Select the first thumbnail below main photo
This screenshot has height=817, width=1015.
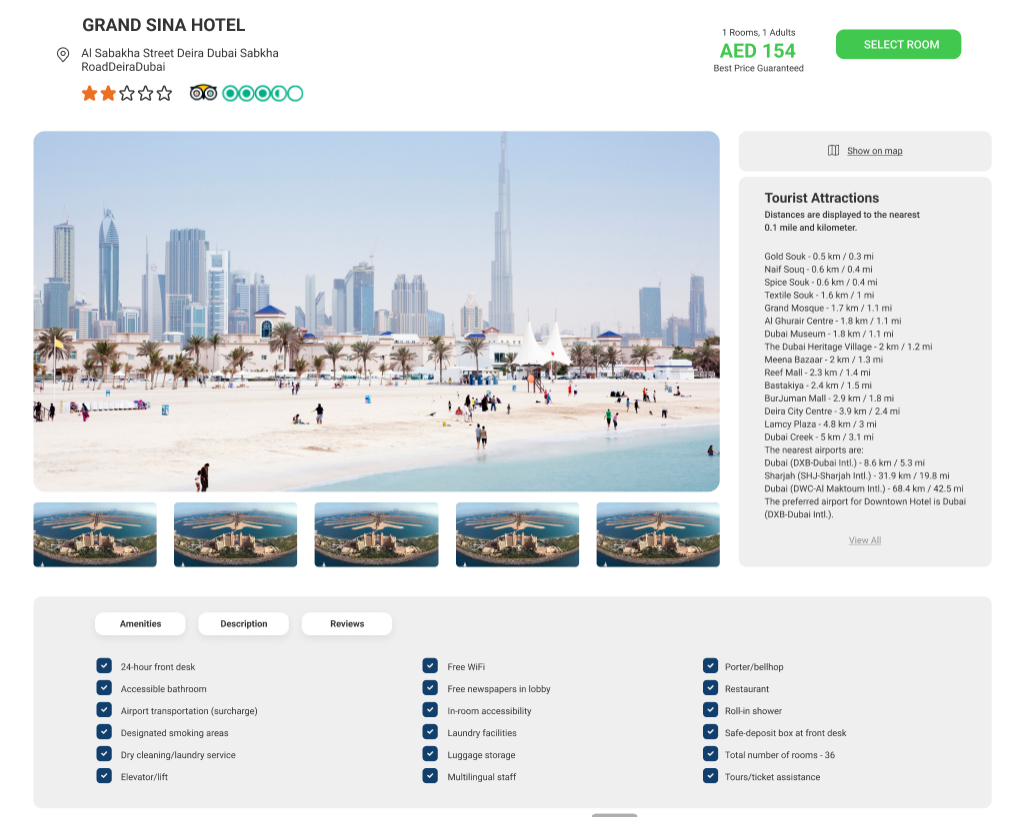click(95, 534)
